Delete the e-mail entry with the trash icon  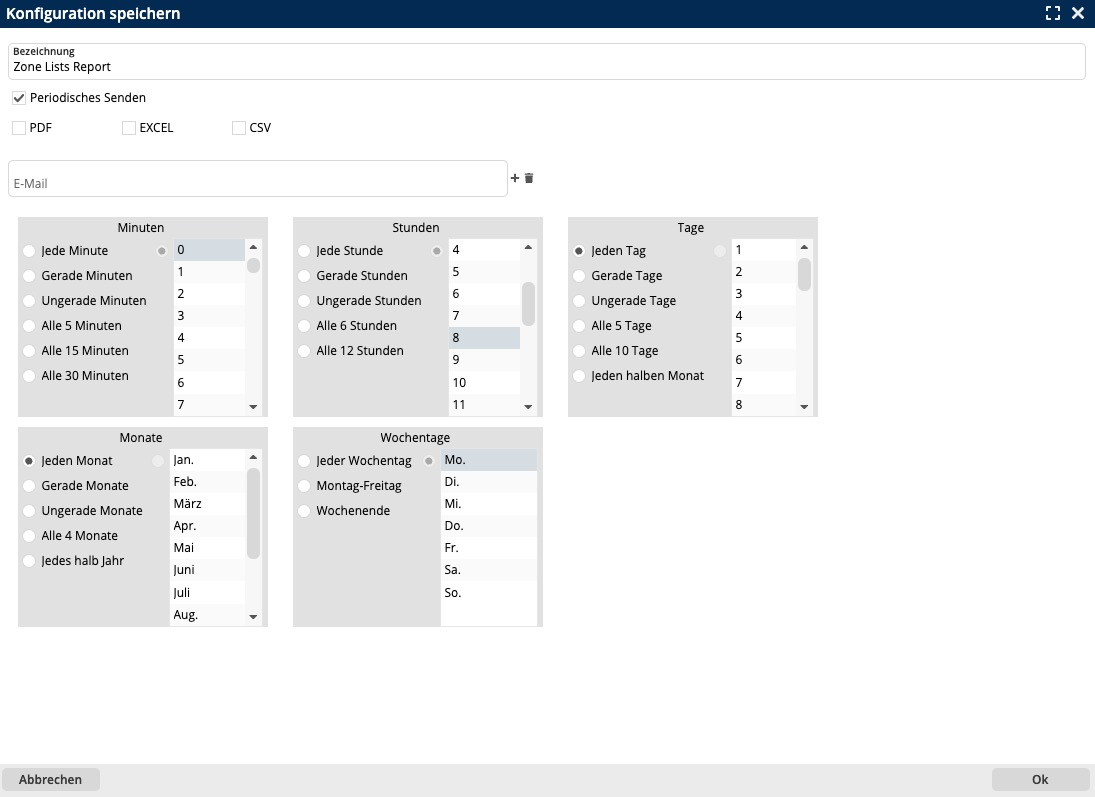529,178
